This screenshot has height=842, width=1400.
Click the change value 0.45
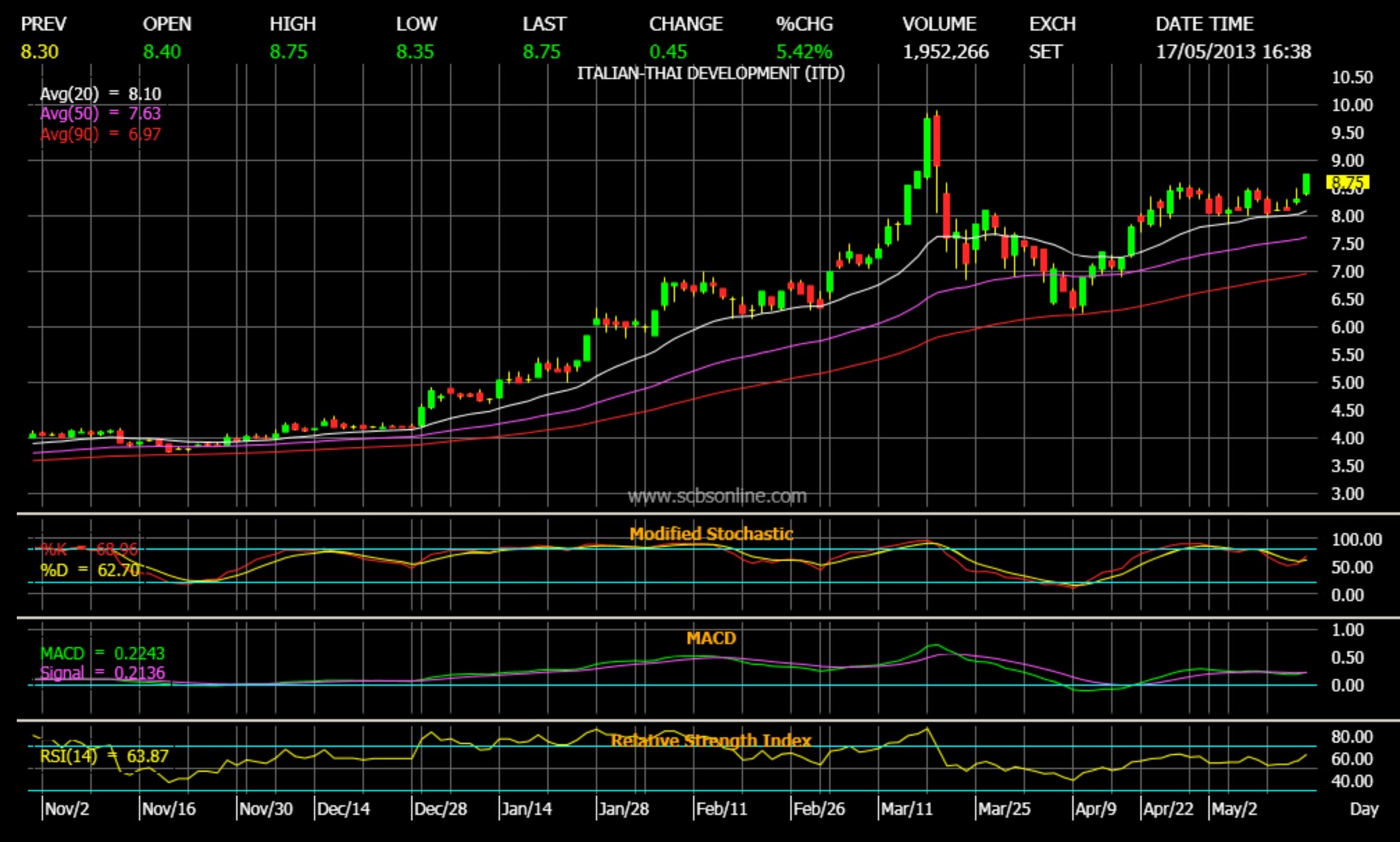point(668,51)
